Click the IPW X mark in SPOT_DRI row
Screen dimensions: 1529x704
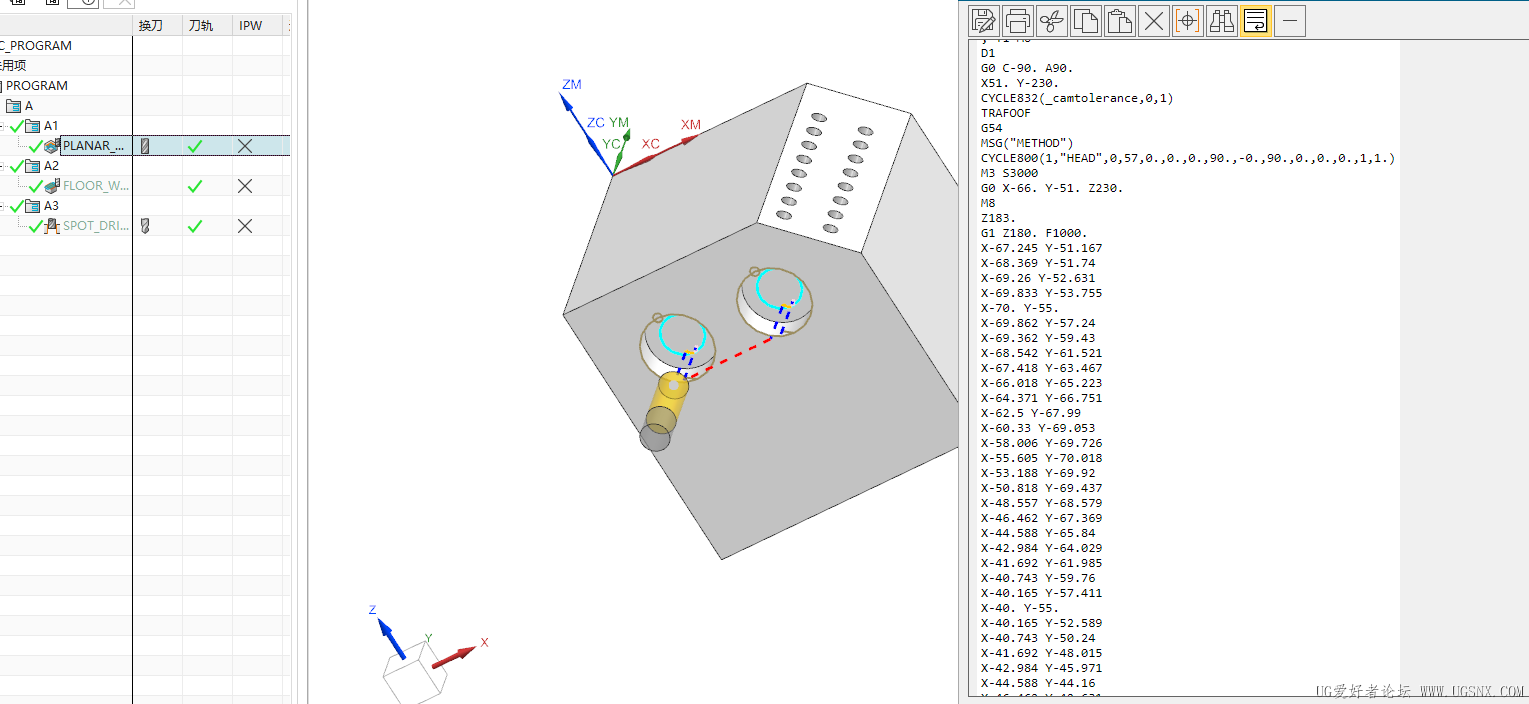[245, 226]
